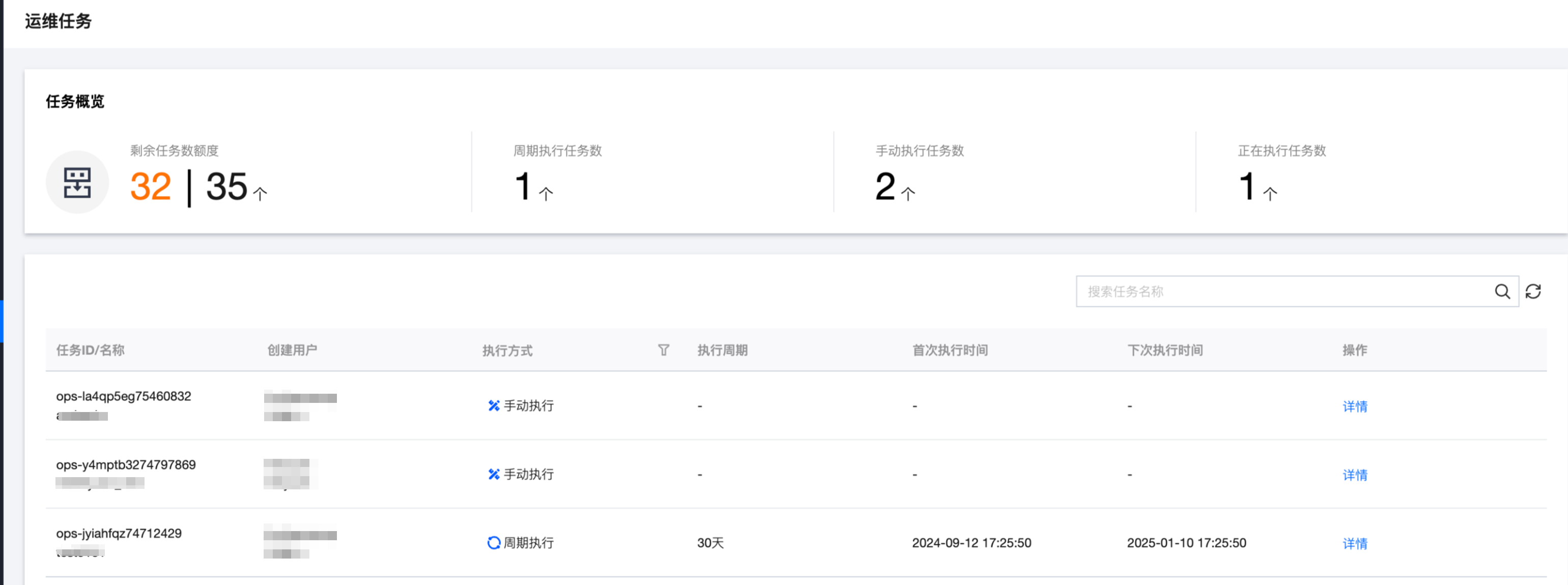Image resolution: width=1568 pixels, height=585 pixels.
Task: Click the task overview archive icon
Action: [77, 183]
